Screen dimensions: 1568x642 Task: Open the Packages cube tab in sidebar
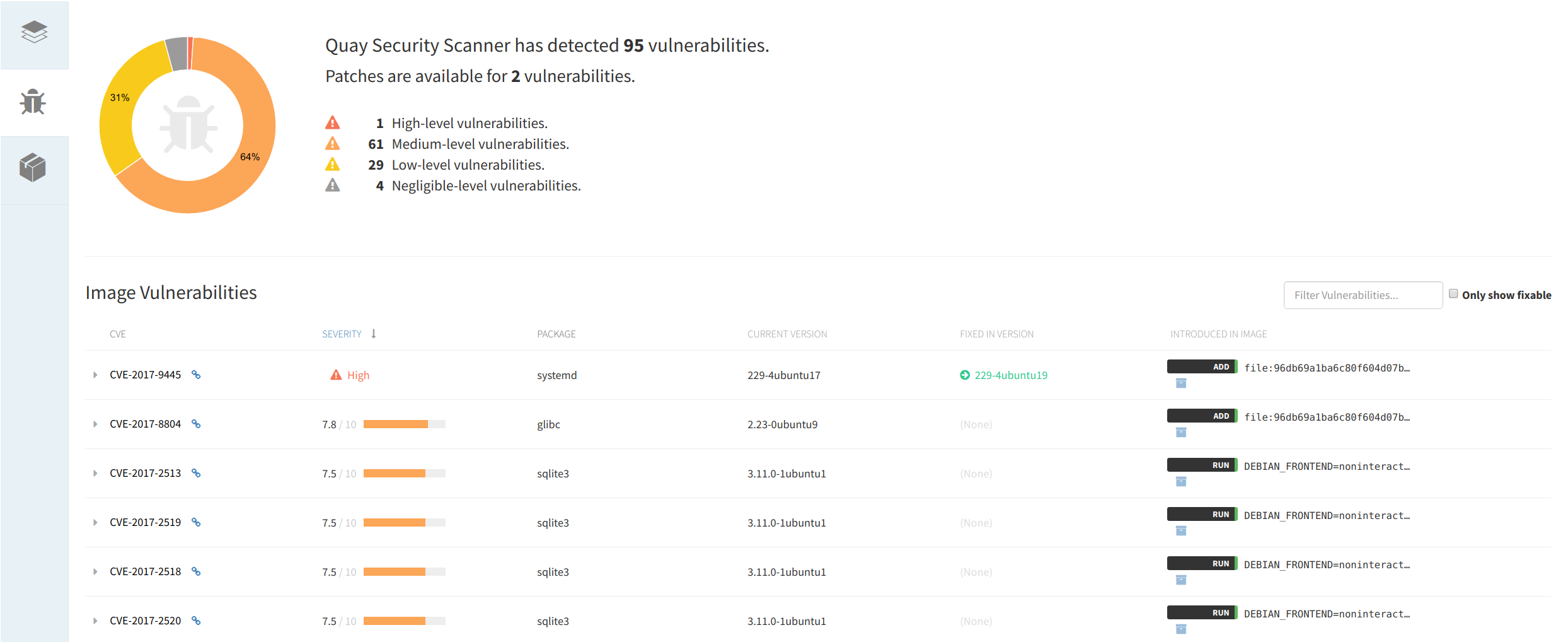33,168
